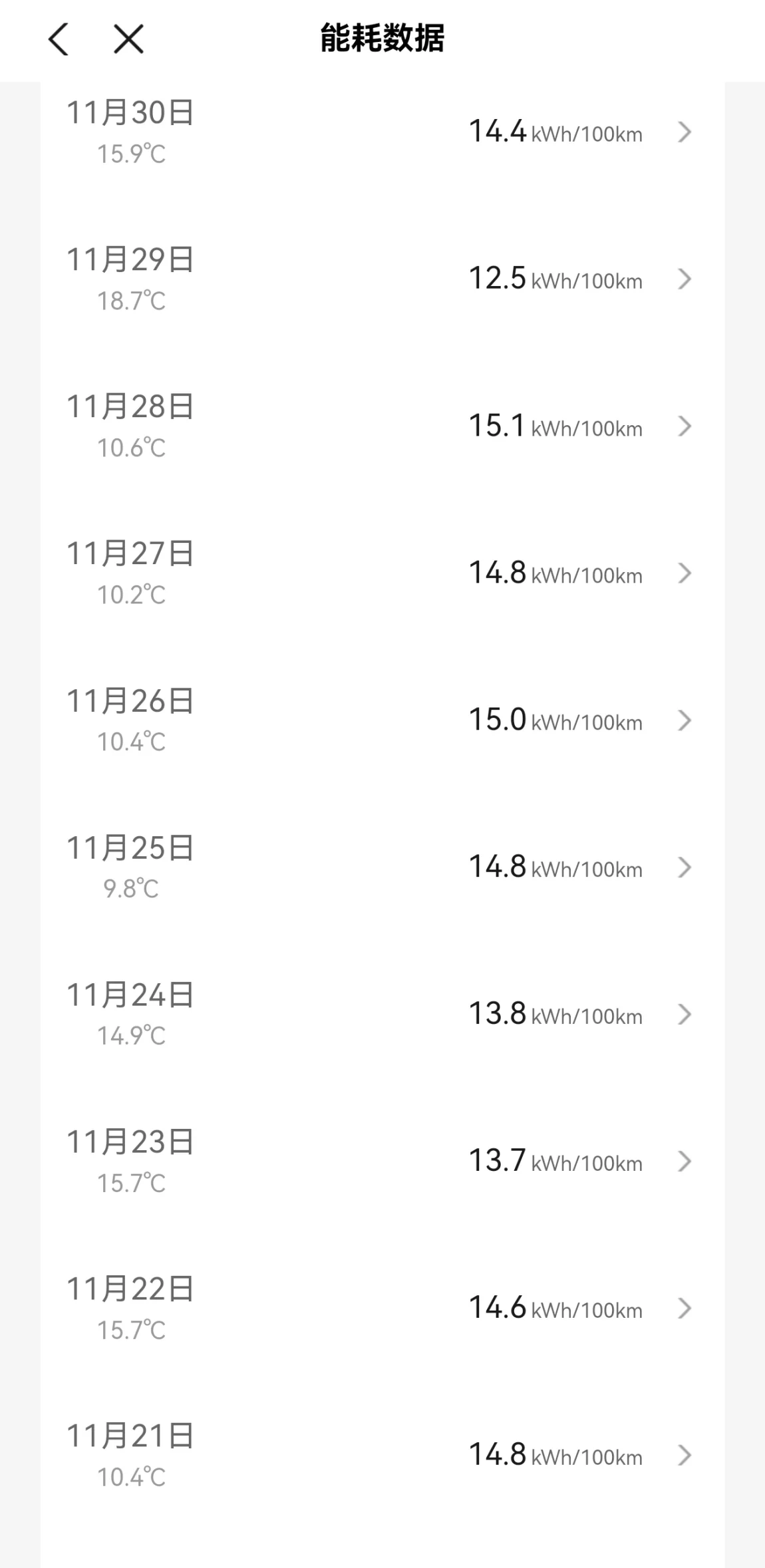Select the 11月24日 date entry
765x1568 pixels.
(x=130, y=995)
